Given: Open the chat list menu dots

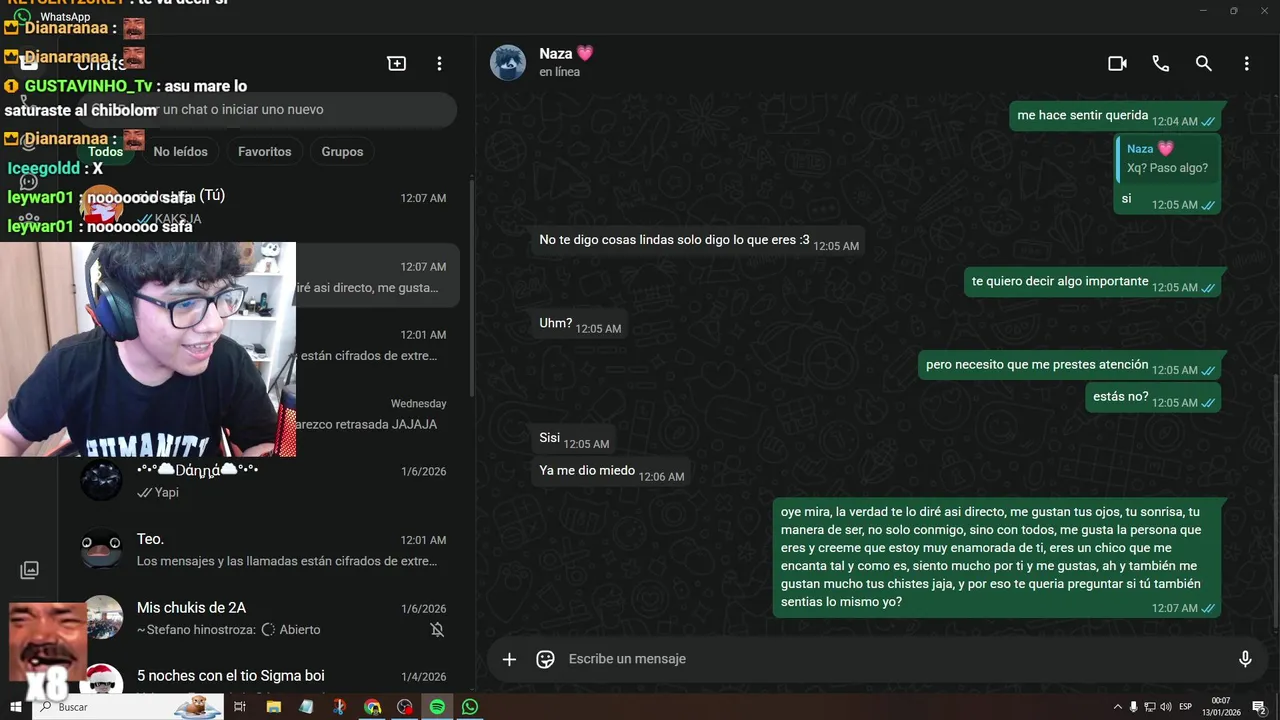Looking at the screenshot, I should pyautogui.click(x=439, y=63).
